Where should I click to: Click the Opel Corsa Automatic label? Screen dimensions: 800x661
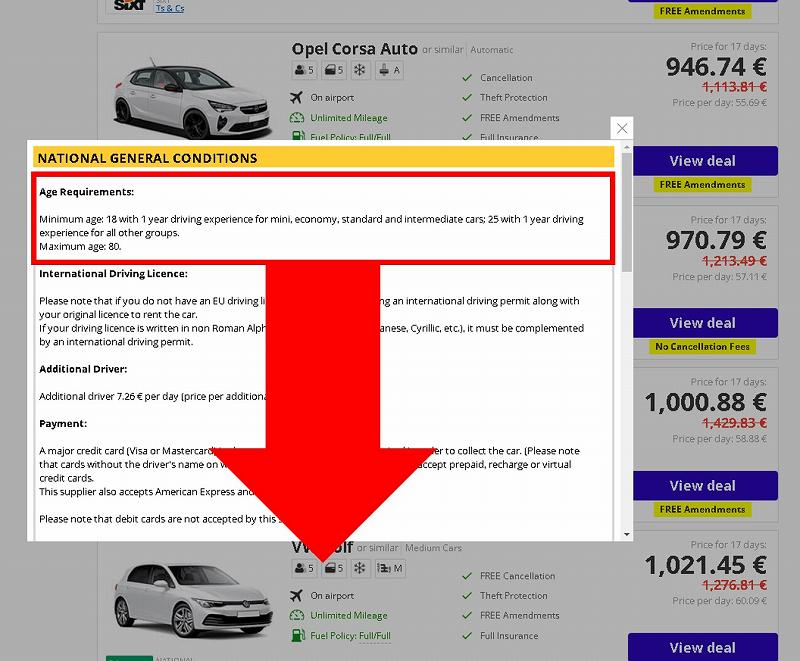click(x=492, y=50)
